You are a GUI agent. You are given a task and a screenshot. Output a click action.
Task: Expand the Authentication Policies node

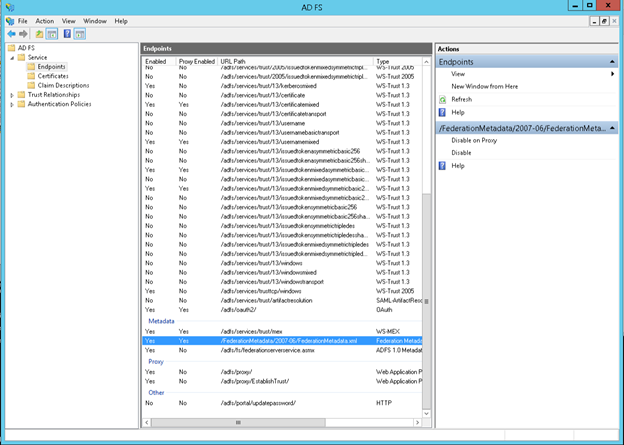12,104
